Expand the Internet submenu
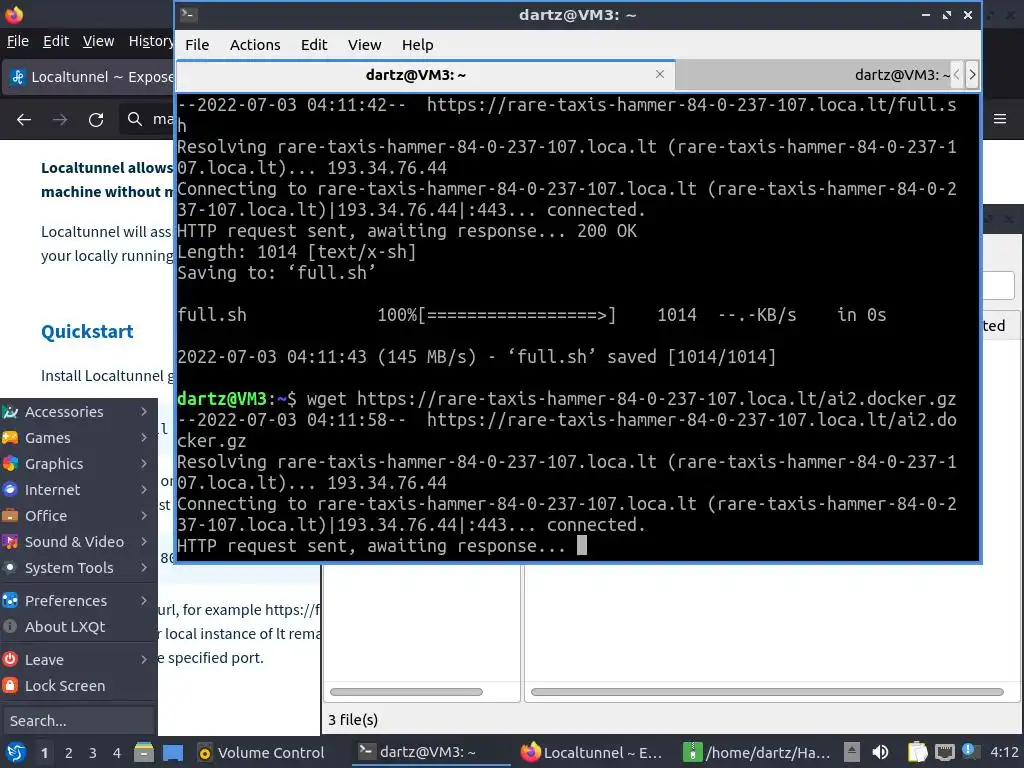 click(78, 490)
